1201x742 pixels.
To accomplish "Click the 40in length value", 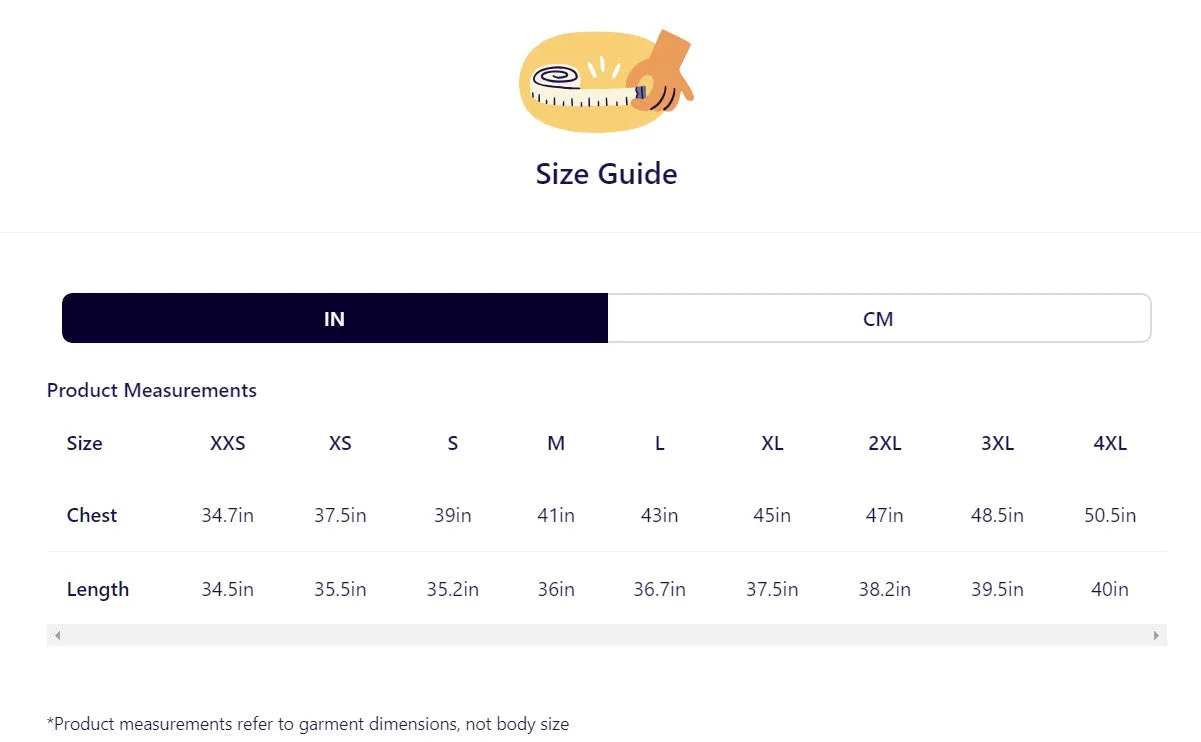I will coord(1110,589).
